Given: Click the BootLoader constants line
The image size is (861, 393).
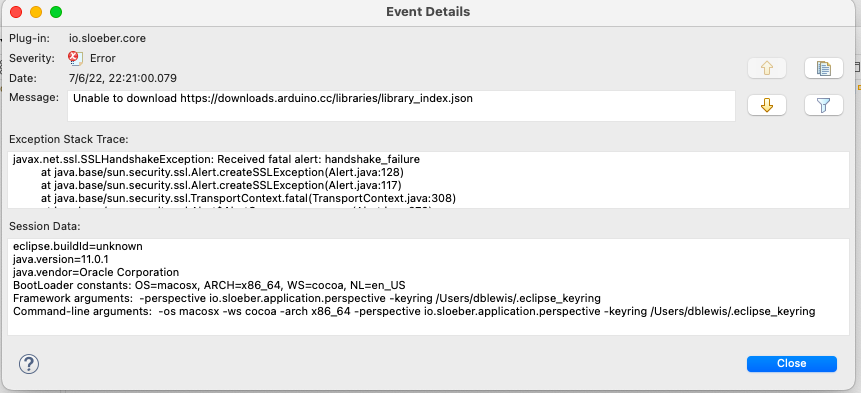Looking at the screenshot, I should pyautogui.click(x=209, y=285).
